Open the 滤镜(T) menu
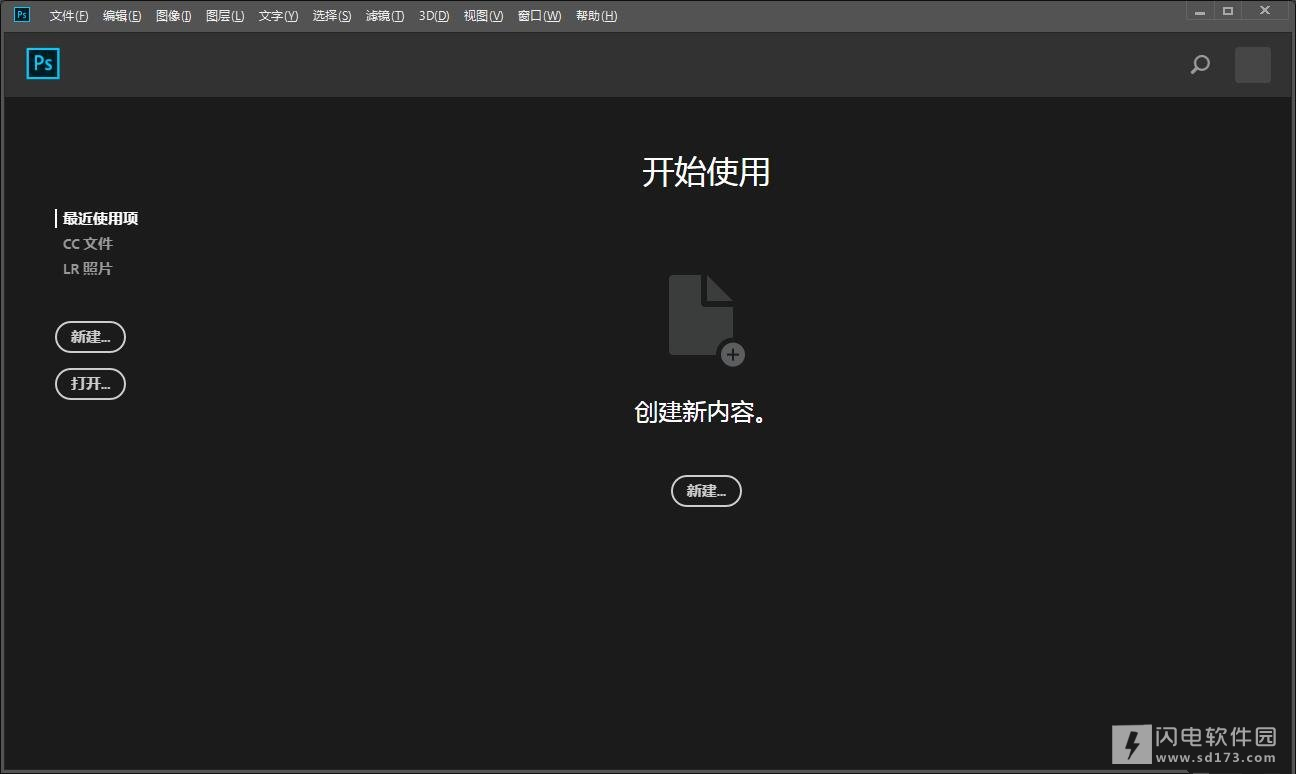 click(x=385, y=16)
